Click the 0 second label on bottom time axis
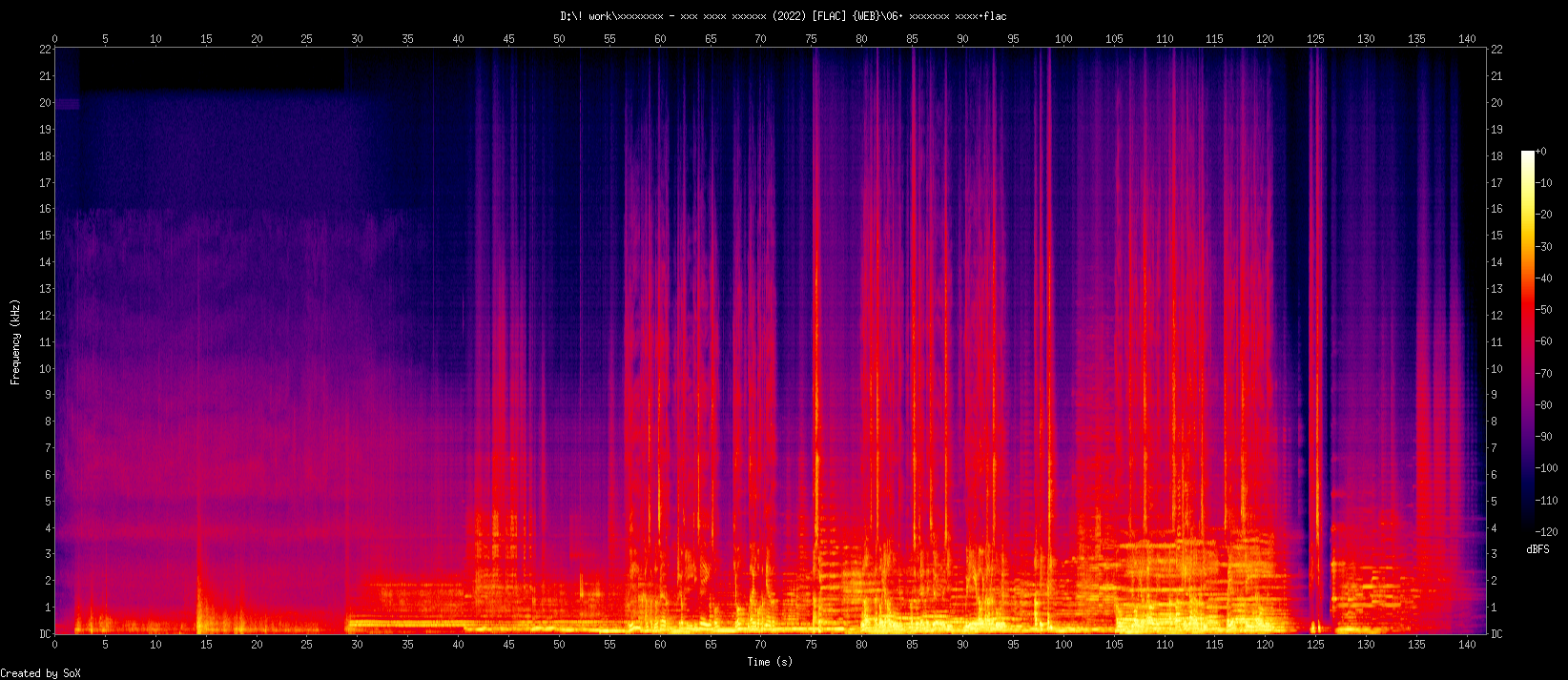The width and height of the screenshot is (1568, 680). [54, 645]
